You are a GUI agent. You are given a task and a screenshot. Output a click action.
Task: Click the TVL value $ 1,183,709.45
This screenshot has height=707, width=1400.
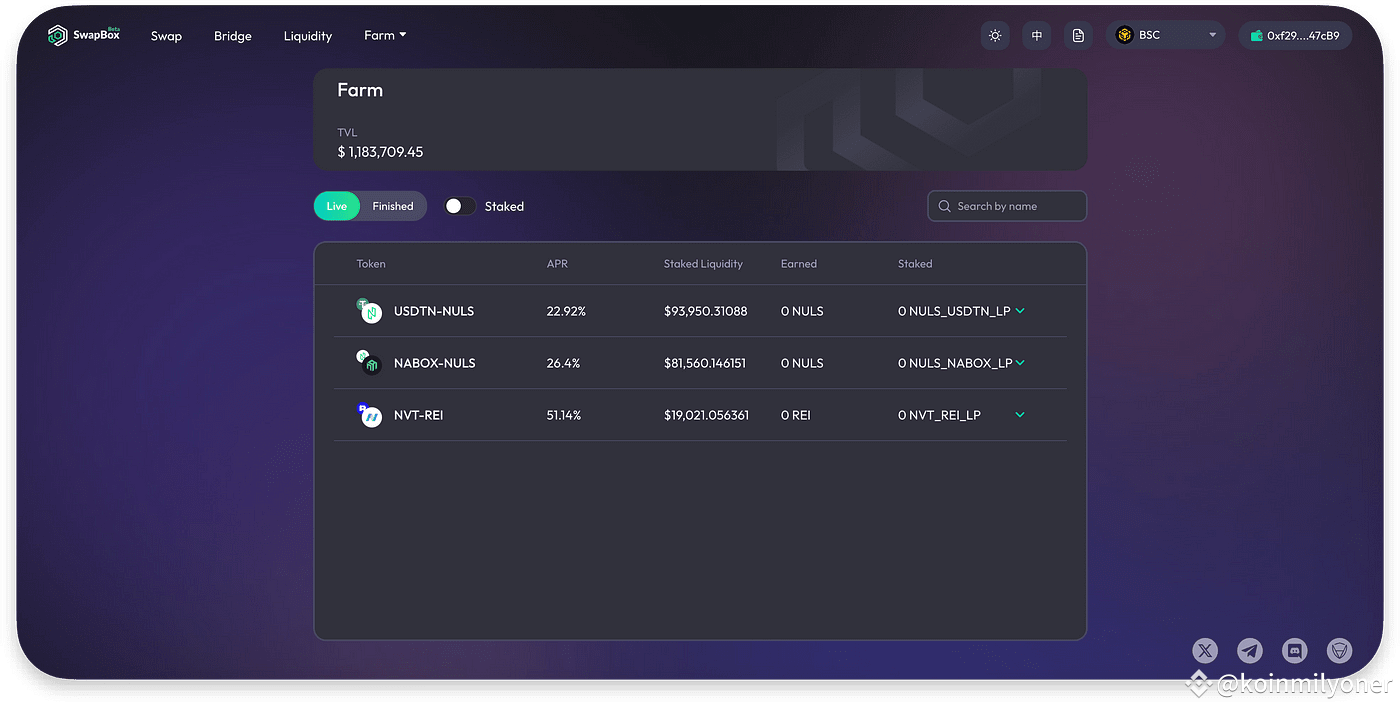point(380,152)
